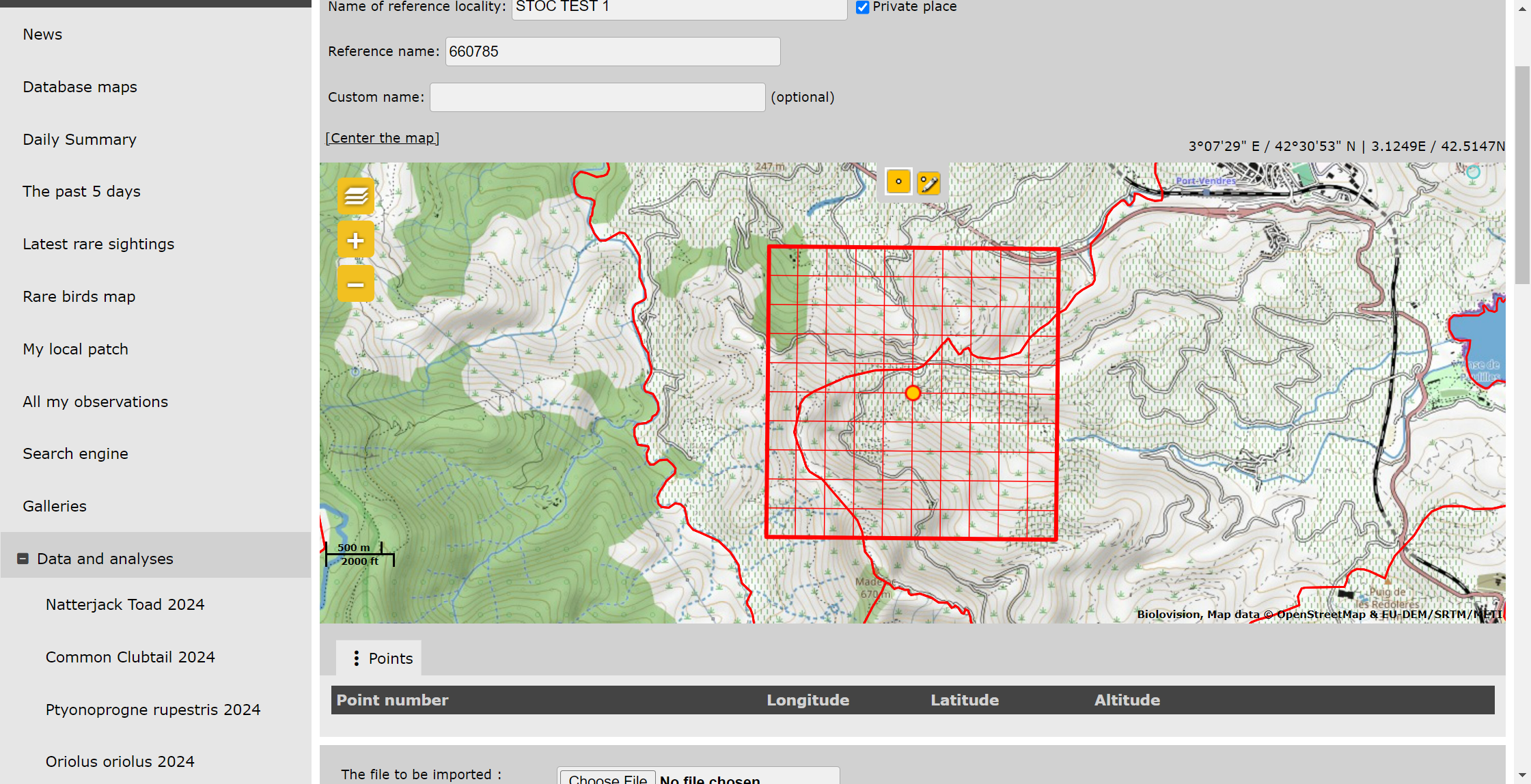Image resolution: width=1531 pixels, height=784 pixels.
Task: Click the Reference name input field
Action: point(612,51)
